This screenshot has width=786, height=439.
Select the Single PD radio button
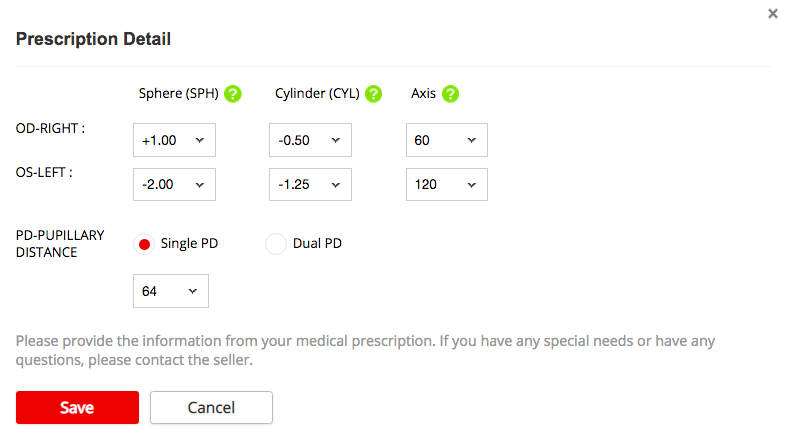[x=144, y=244]
